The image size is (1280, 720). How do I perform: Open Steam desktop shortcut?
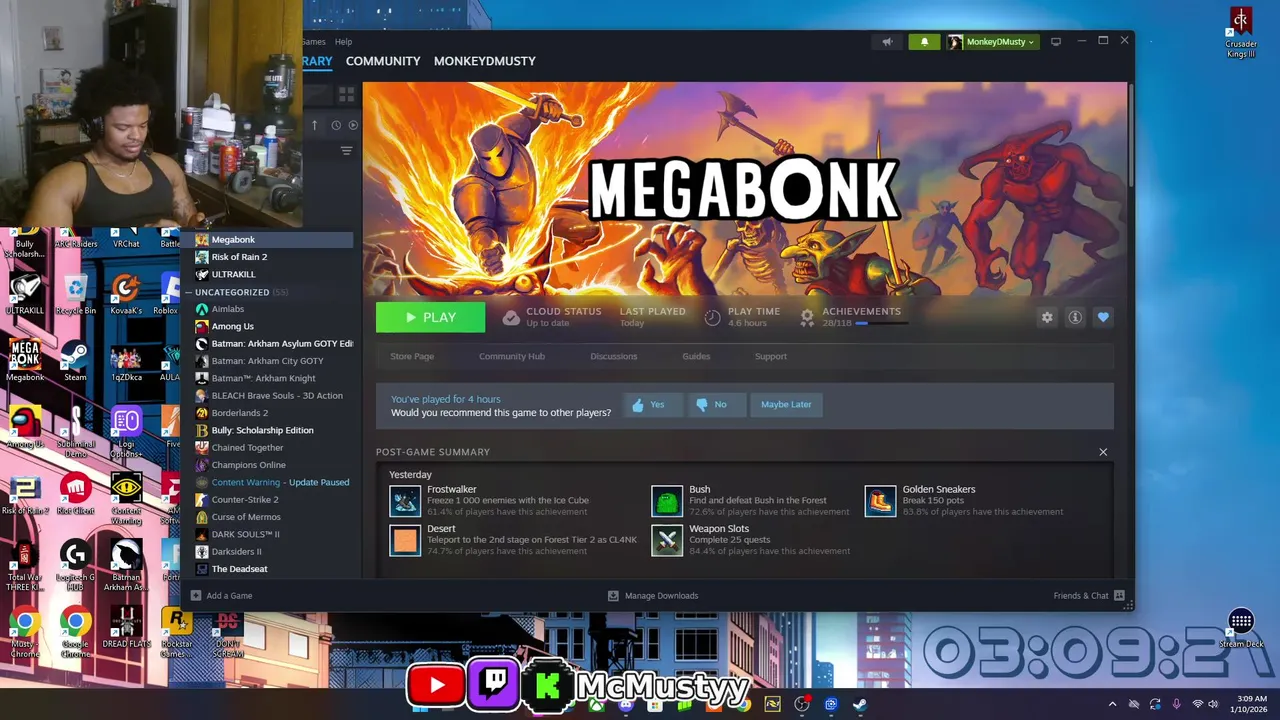click(75, 362)
